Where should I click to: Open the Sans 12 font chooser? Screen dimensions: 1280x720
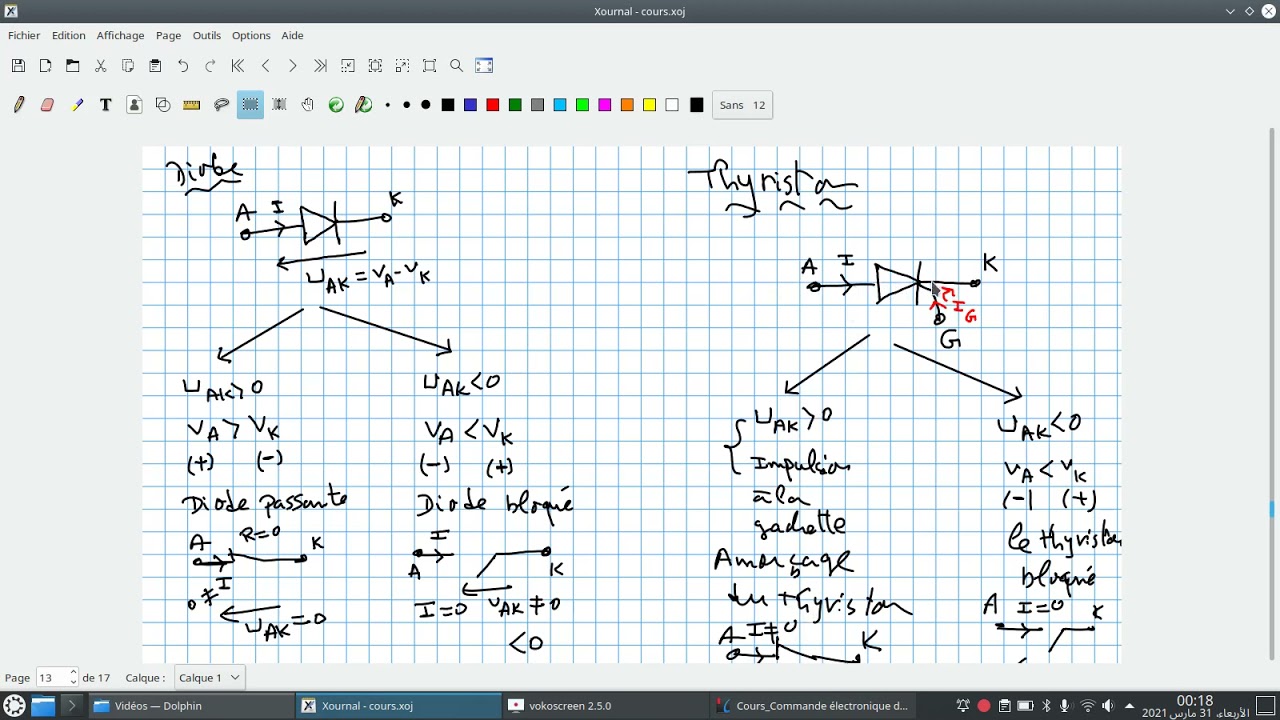click(x=742, y=105)
